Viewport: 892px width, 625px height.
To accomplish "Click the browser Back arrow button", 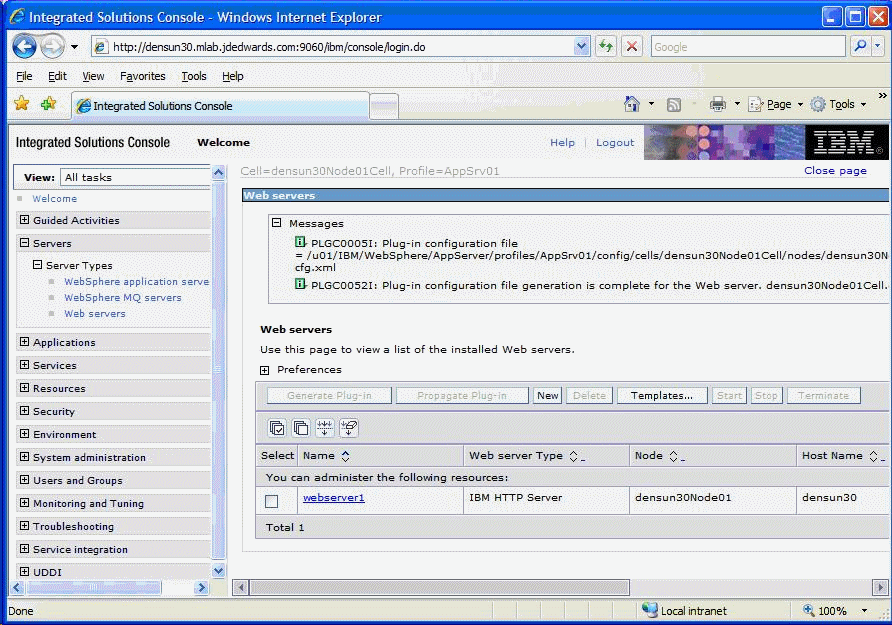I will [x=25, y=46].
